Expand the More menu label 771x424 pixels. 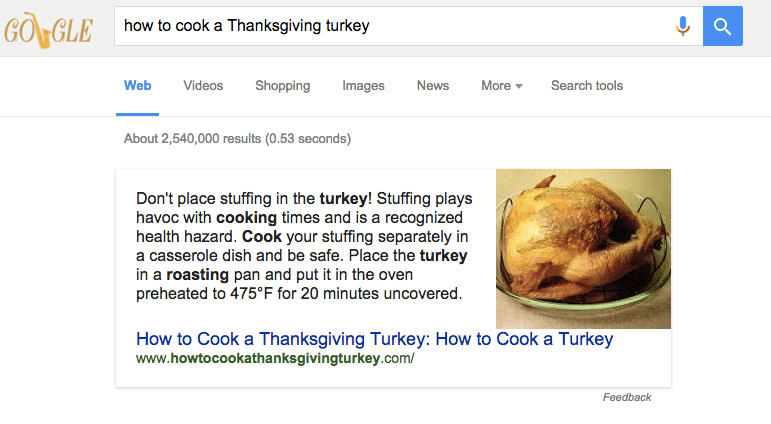[x=496, y=86]
